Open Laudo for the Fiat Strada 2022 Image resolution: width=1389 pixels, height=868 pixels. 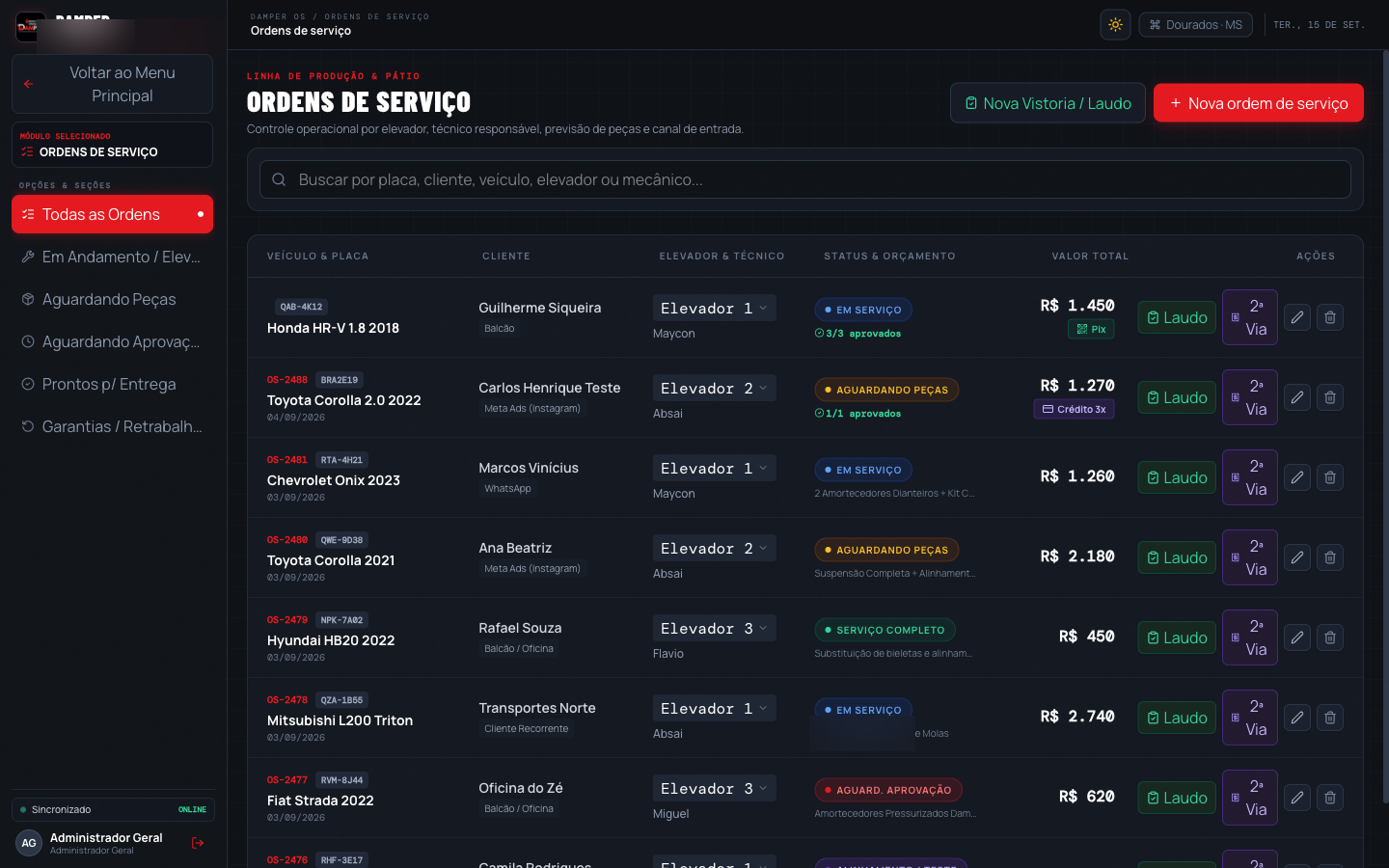point(1177,798)
